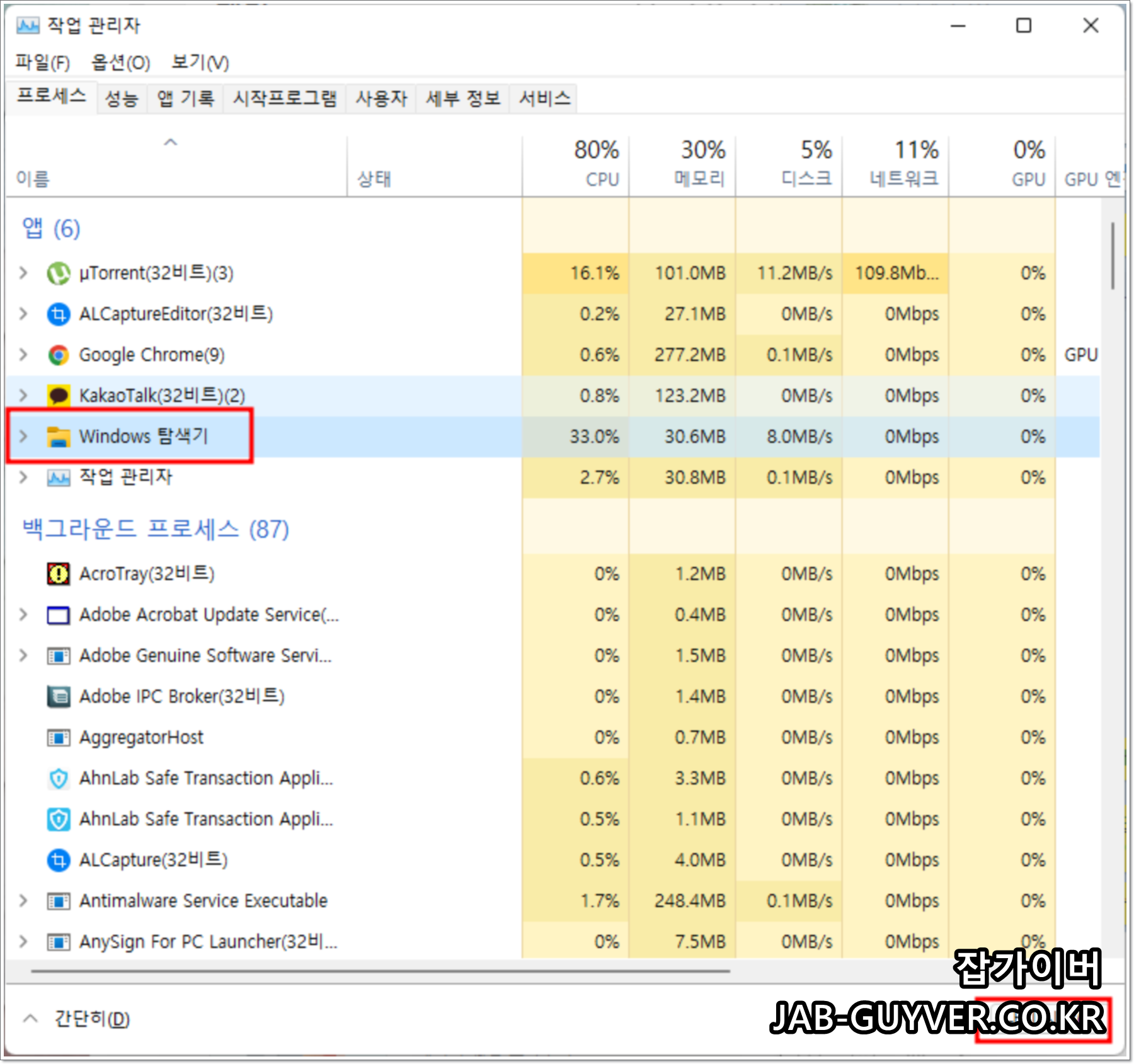Image resolution: width=1134 pixels, height=1064 pixels.
Task: Click the AcroTray warning icon
Action: [x=58, y=574]
